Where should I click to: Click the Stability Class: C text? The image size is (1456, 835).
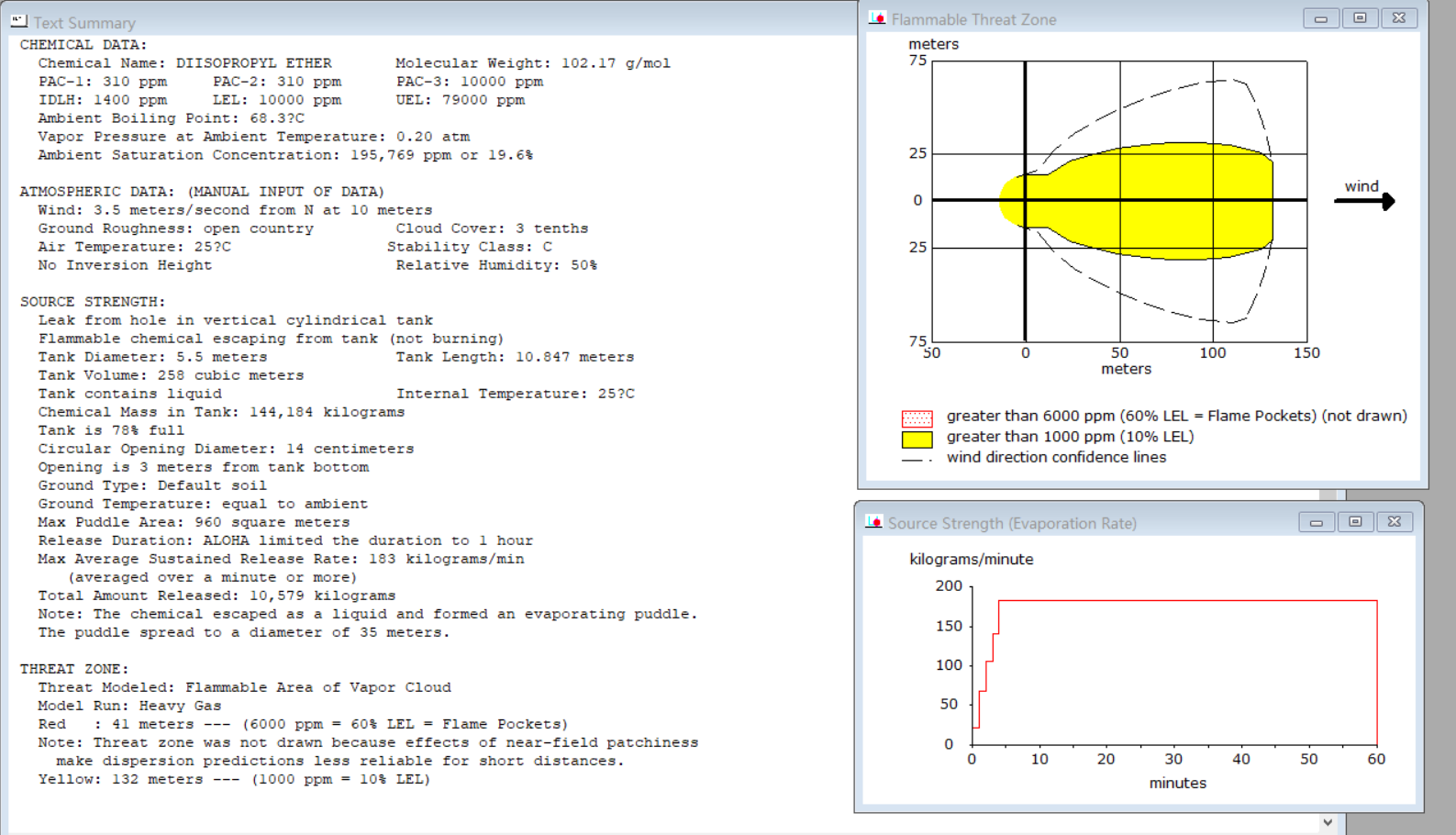[469, 247]
